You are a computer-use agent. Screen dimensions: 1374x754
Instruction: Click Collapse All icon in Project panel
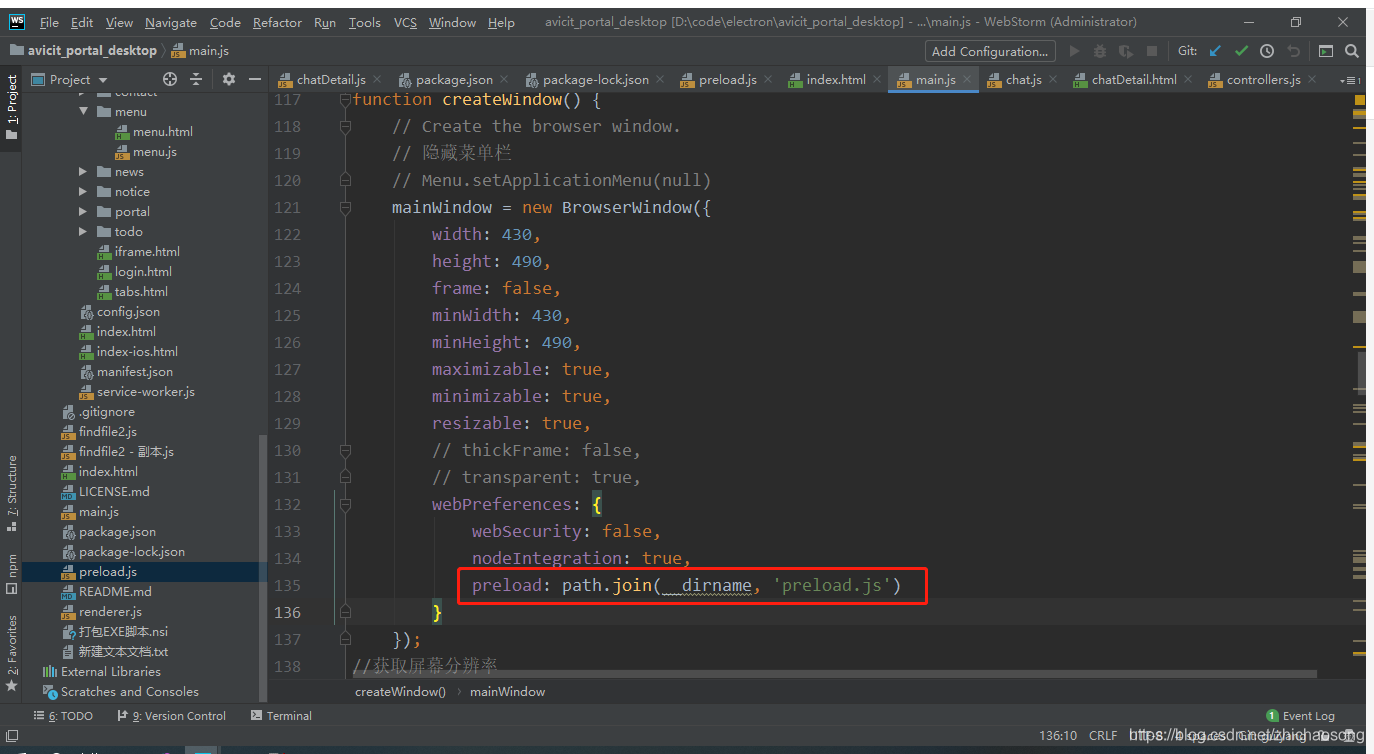click(x=196, y=79)
